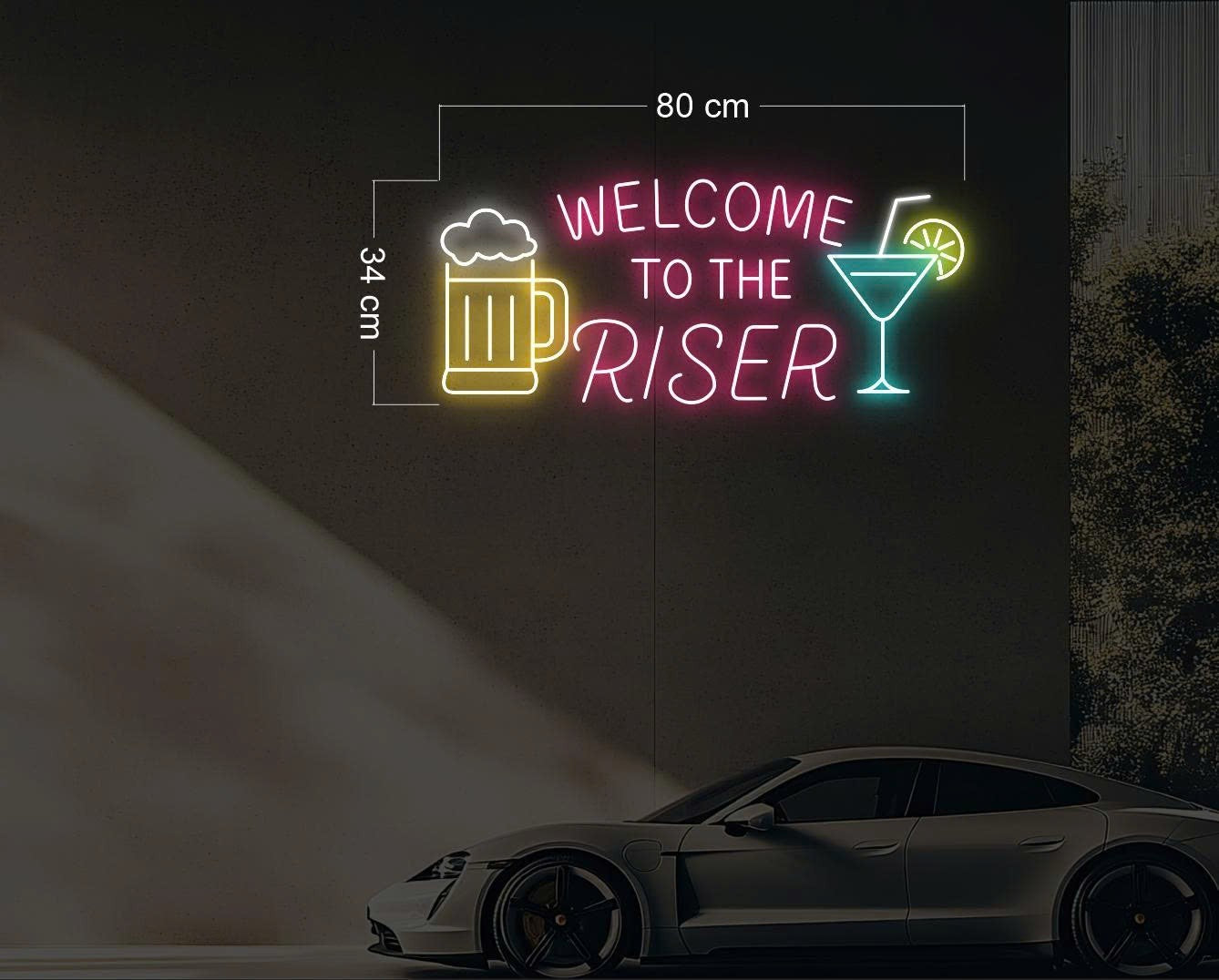Screen dimensions: 1219x980
Task: Click the car's front door handle
Action: (x=879, y=847)
